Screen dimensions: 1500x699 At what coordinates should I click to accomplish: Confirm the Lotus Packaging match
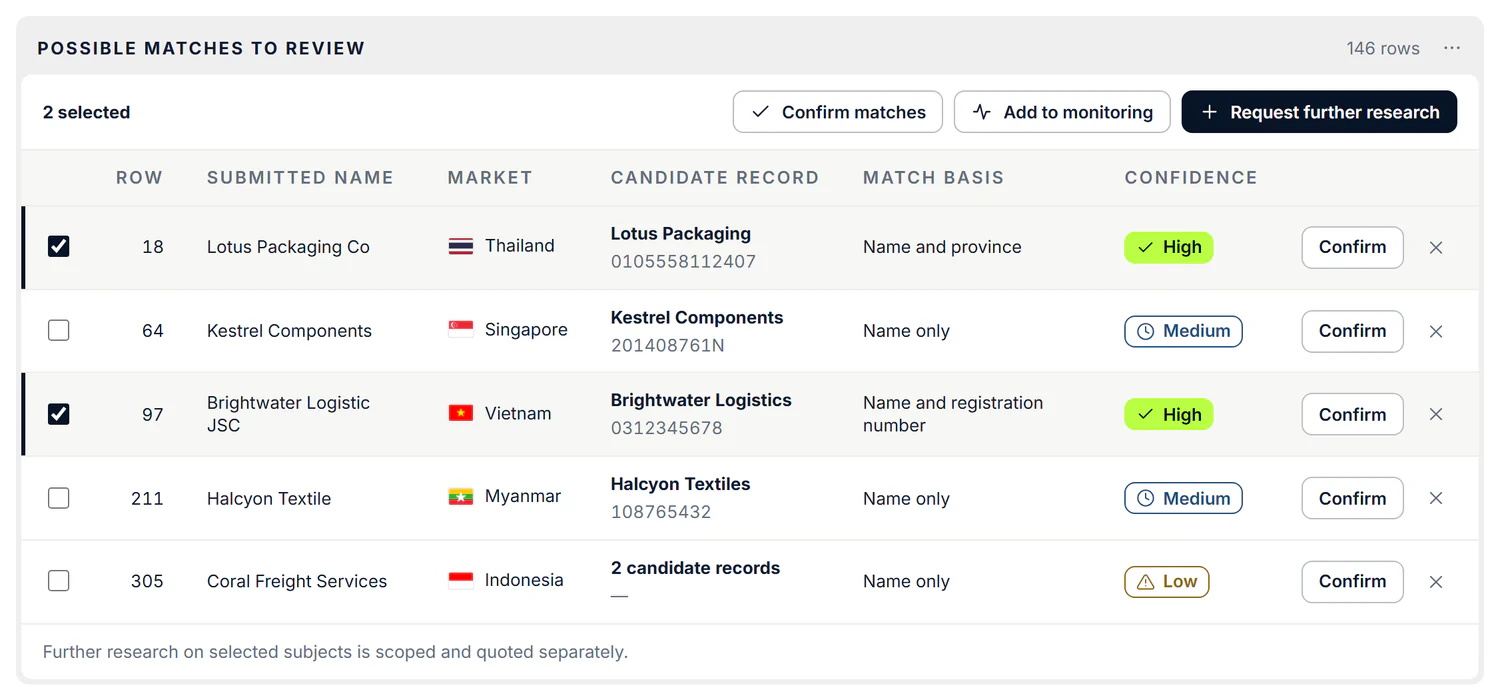(1352, 247)
